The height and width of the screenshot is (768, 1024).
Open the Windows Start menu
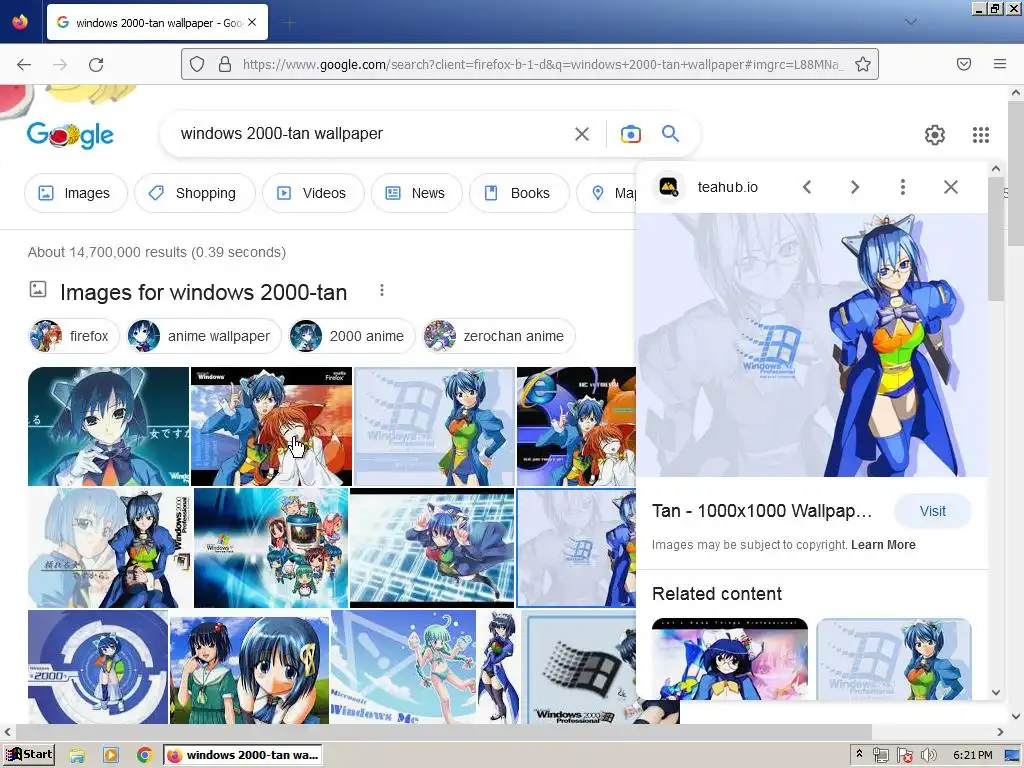[29, 755]
